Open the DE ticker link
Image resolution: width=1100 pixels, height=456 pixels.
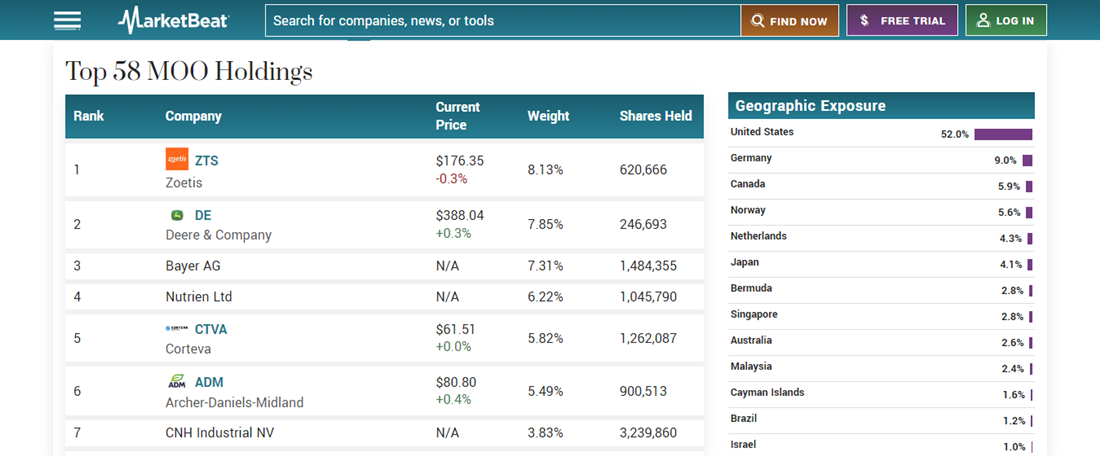[x=203, y=215]
